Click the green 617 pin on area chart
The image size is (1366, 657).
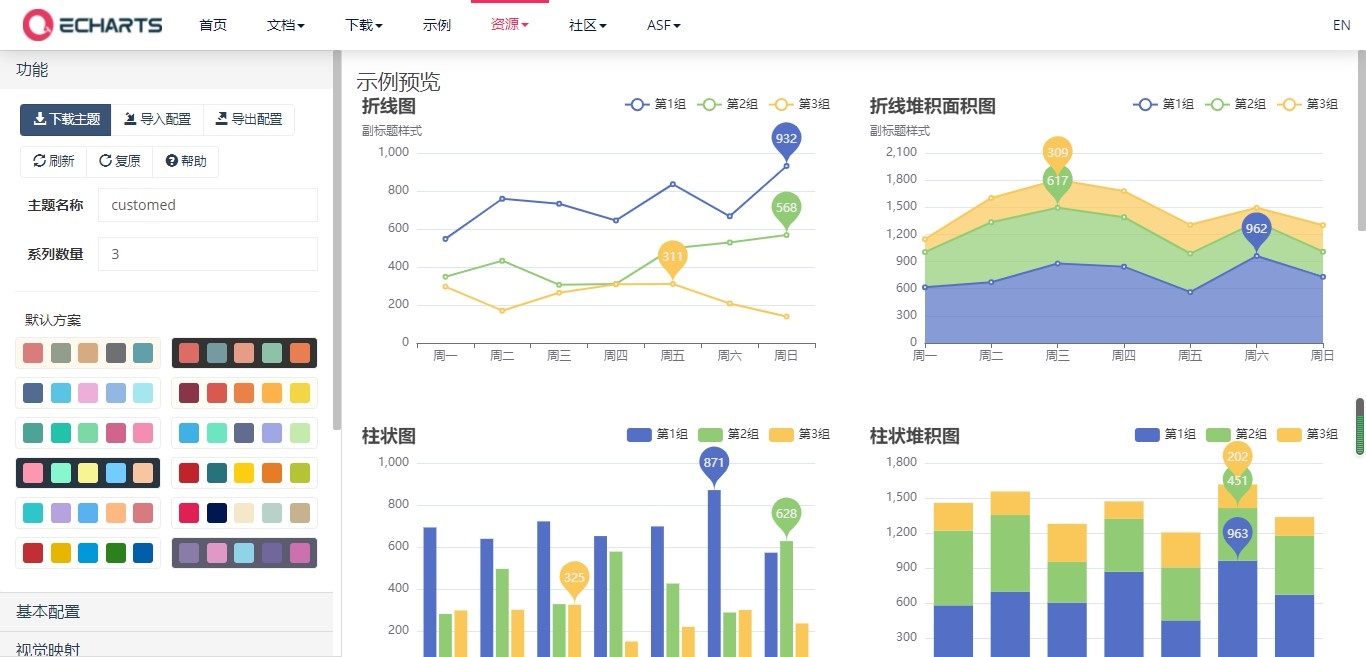coord(1057,182)
